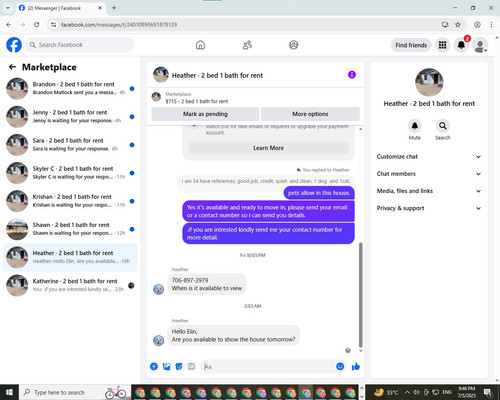Expand Chat members section
The image size is (500, 400).
[429, 174]
